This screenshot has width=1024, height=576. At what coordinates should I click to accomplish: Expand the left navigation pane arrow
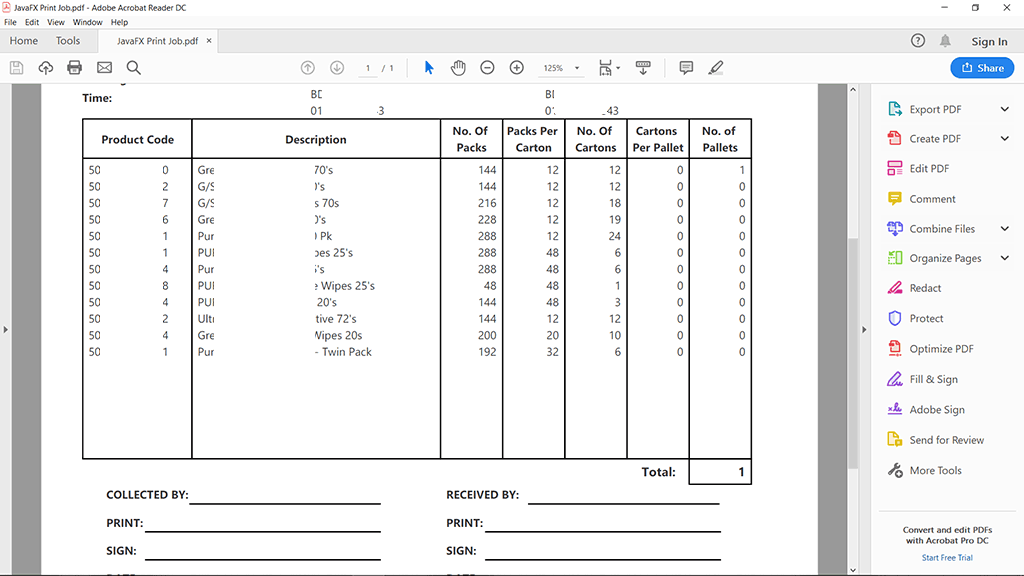click(x=5, y=330)
